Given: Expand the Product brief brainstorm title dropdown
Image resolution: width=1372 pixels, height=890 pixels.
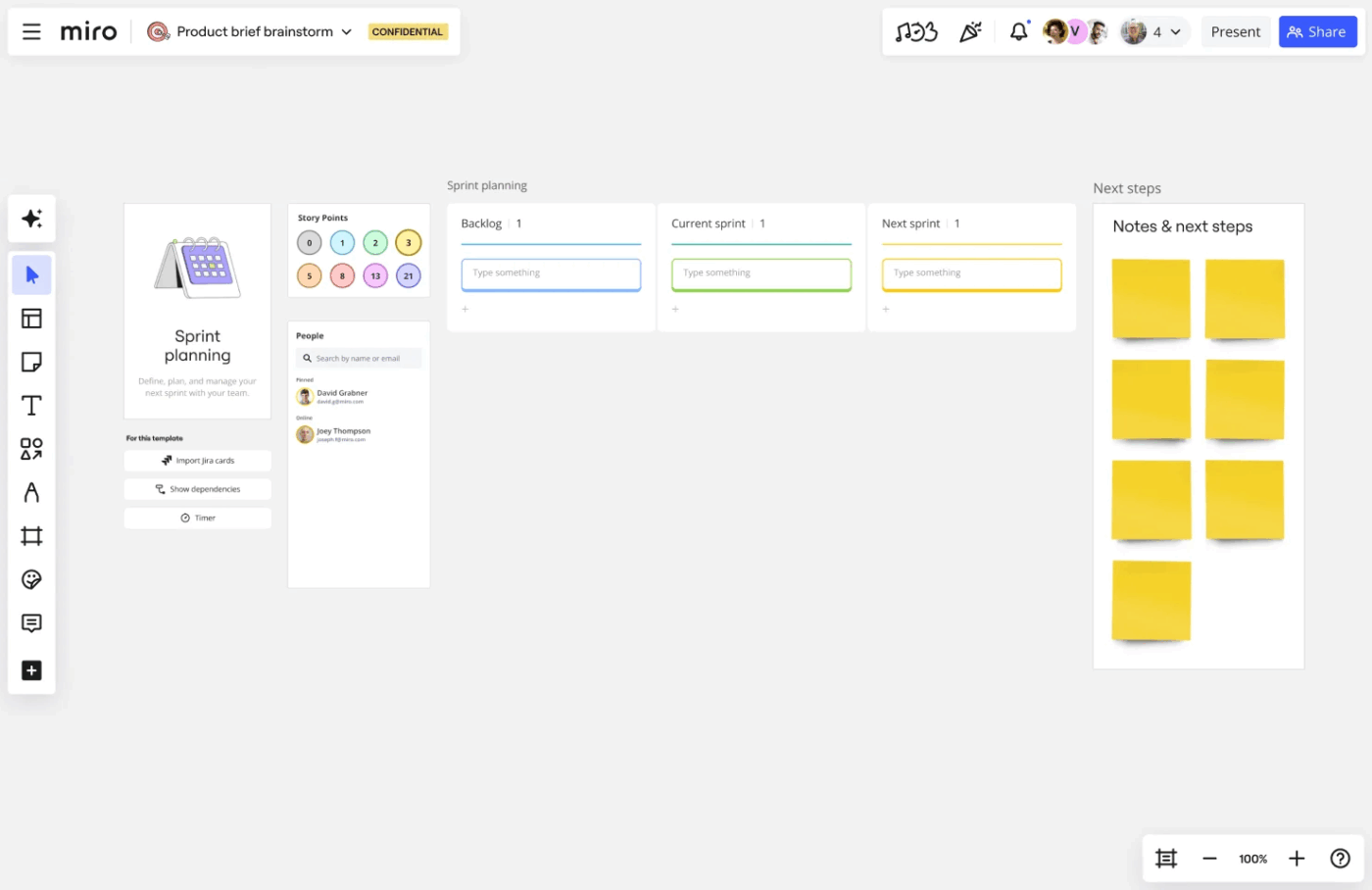Looking at the screenshot, I should point(347,31).
